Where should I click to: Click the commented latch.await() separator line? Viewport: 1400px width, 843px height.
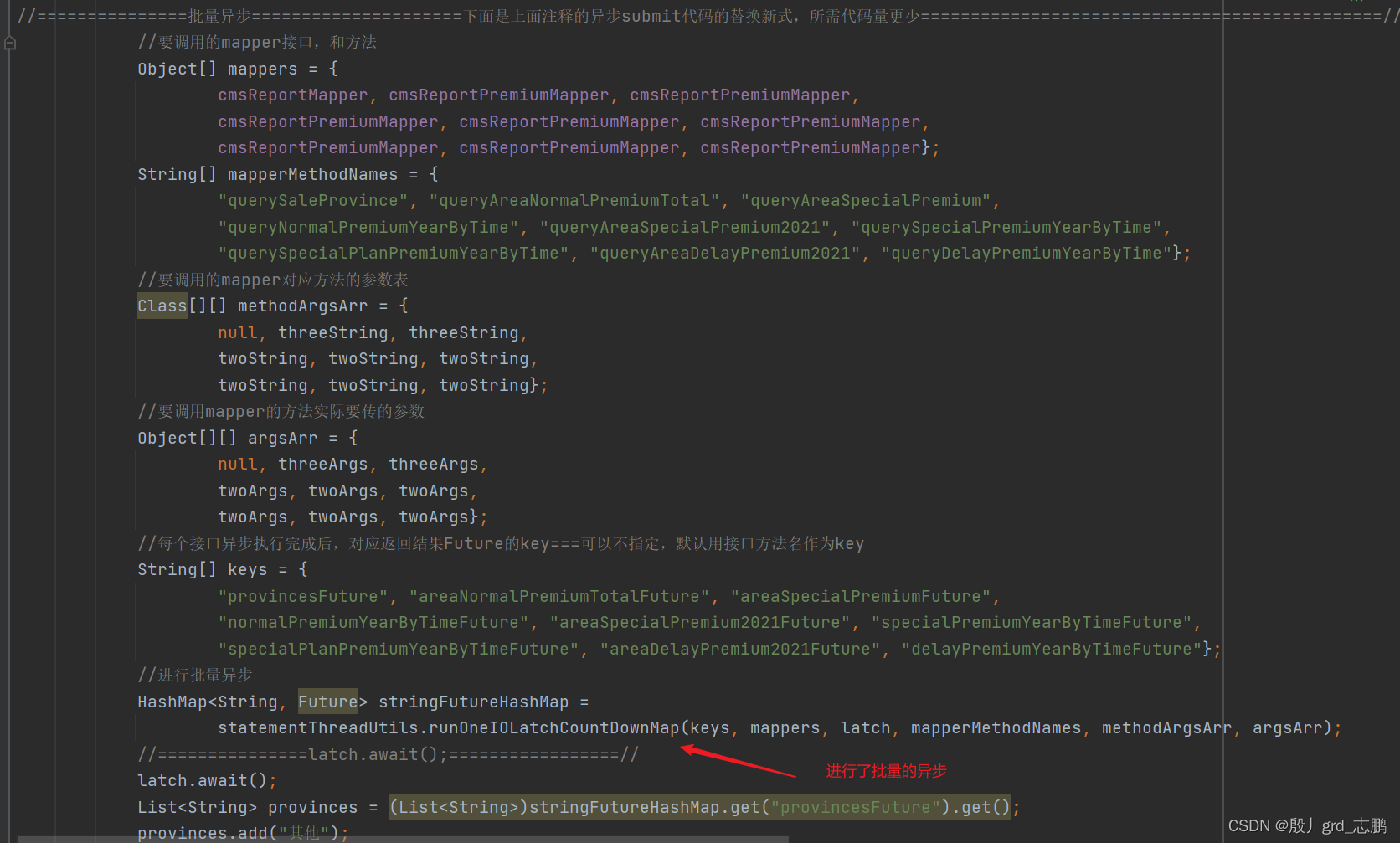pyautogui.click(x=388, y=754)
